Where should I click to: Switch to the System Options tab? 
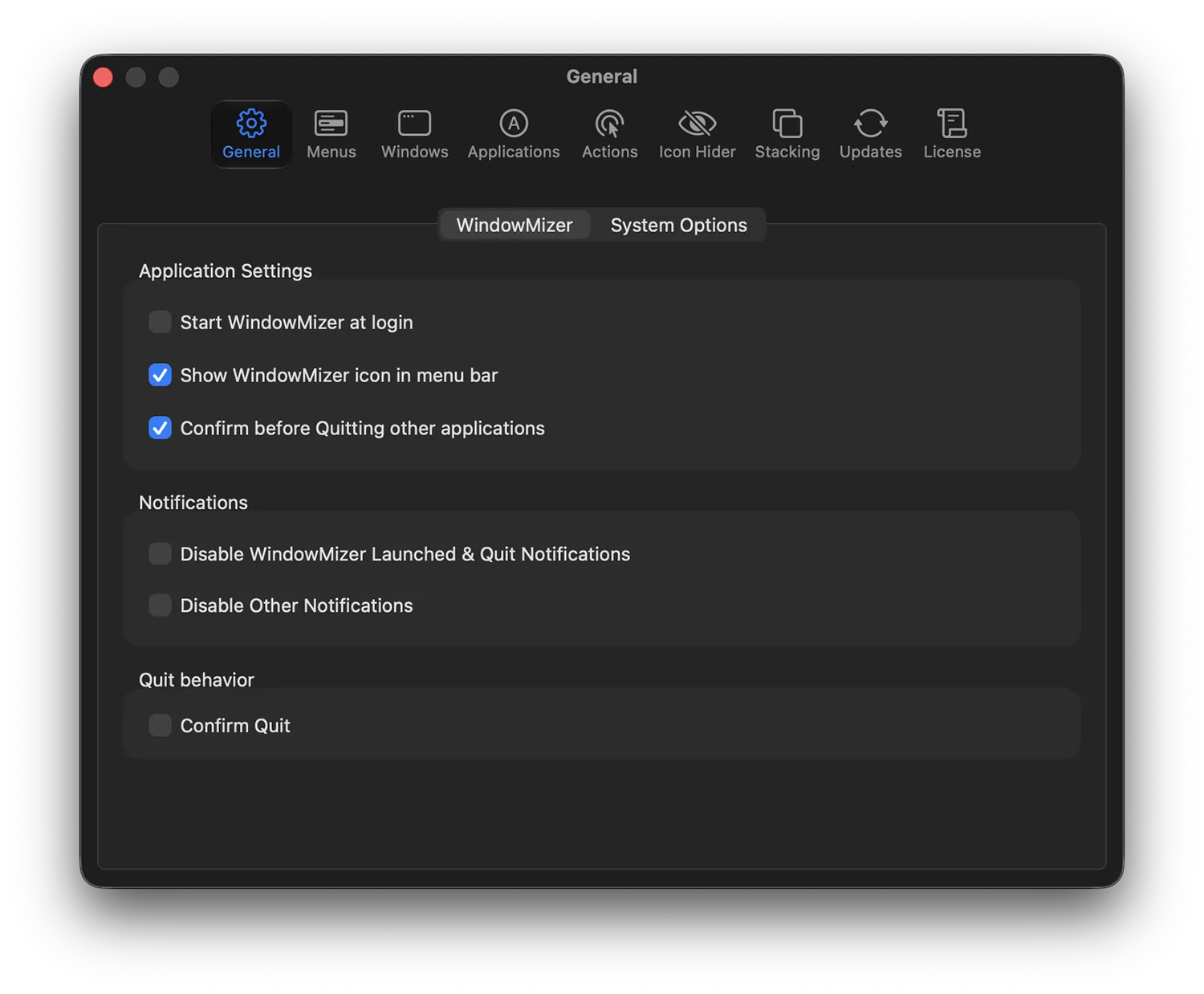tap(678, 225)
